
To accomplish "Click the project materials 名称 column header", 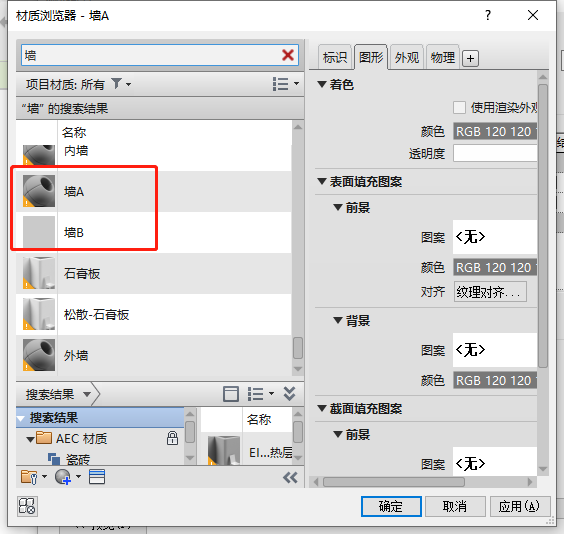I will (74, 132).
